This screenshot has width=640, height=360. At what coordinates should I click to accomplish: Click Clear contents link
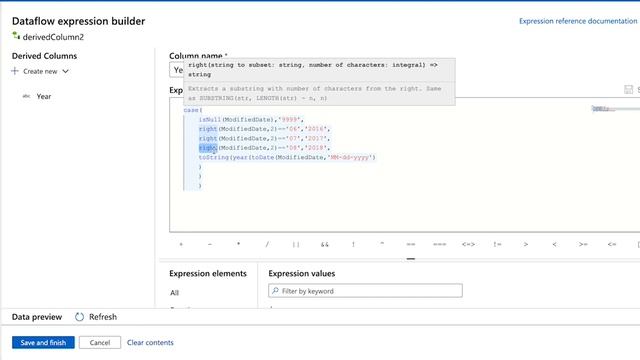[150, 342]
